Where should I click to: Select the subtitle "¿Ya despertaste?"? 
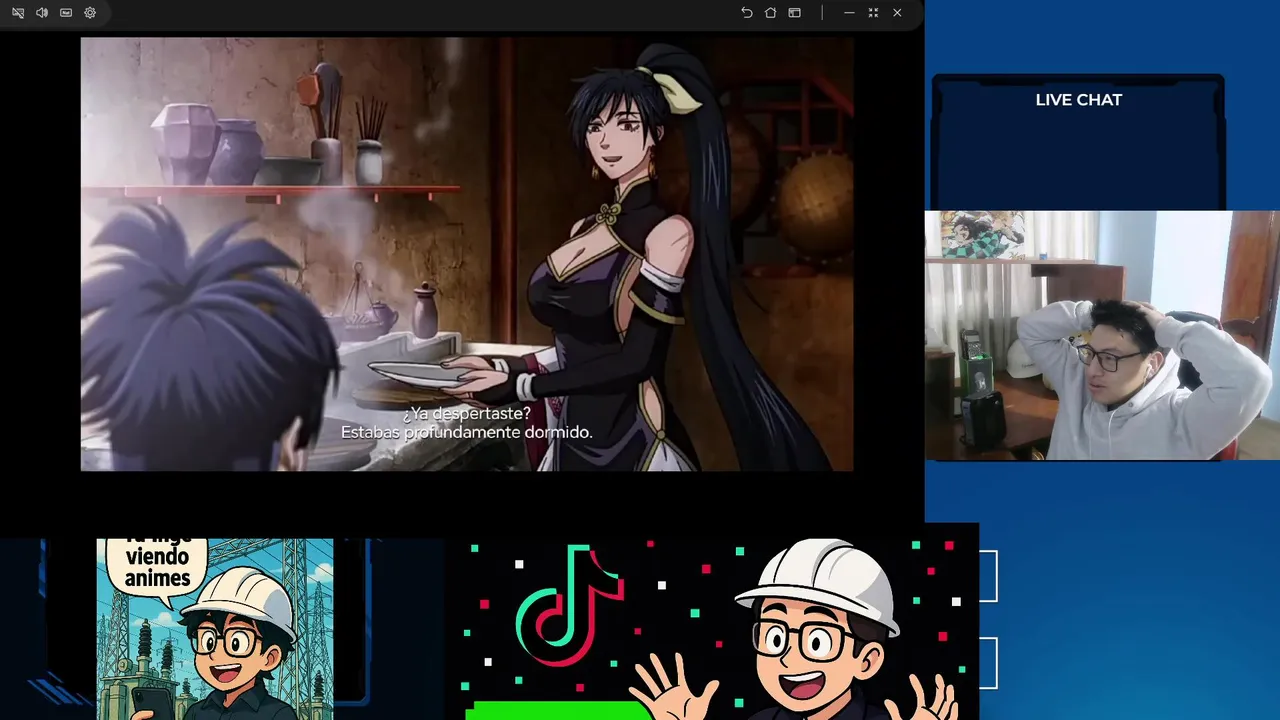point(467,413)
